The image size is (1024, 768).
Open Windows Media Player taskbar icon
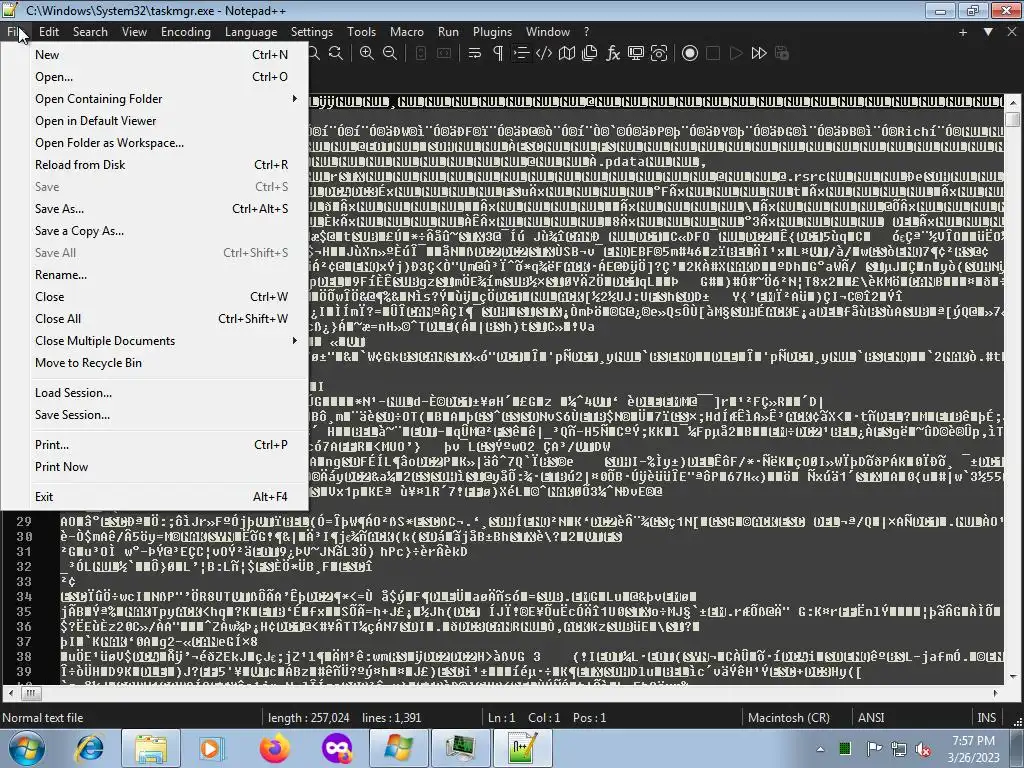(x=210, y=748)
